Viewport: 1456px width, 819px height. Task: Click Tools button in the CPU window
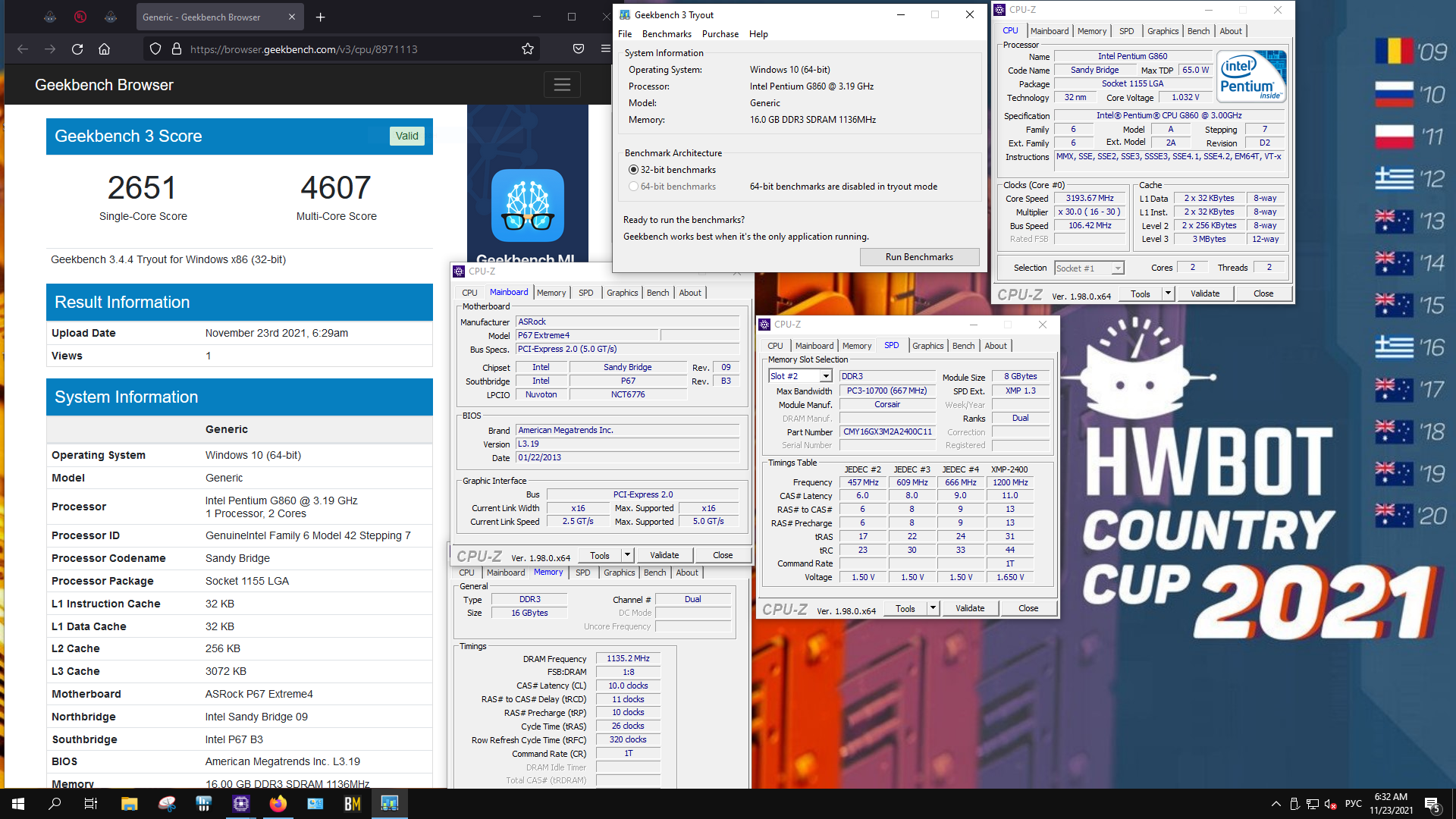1141,293
